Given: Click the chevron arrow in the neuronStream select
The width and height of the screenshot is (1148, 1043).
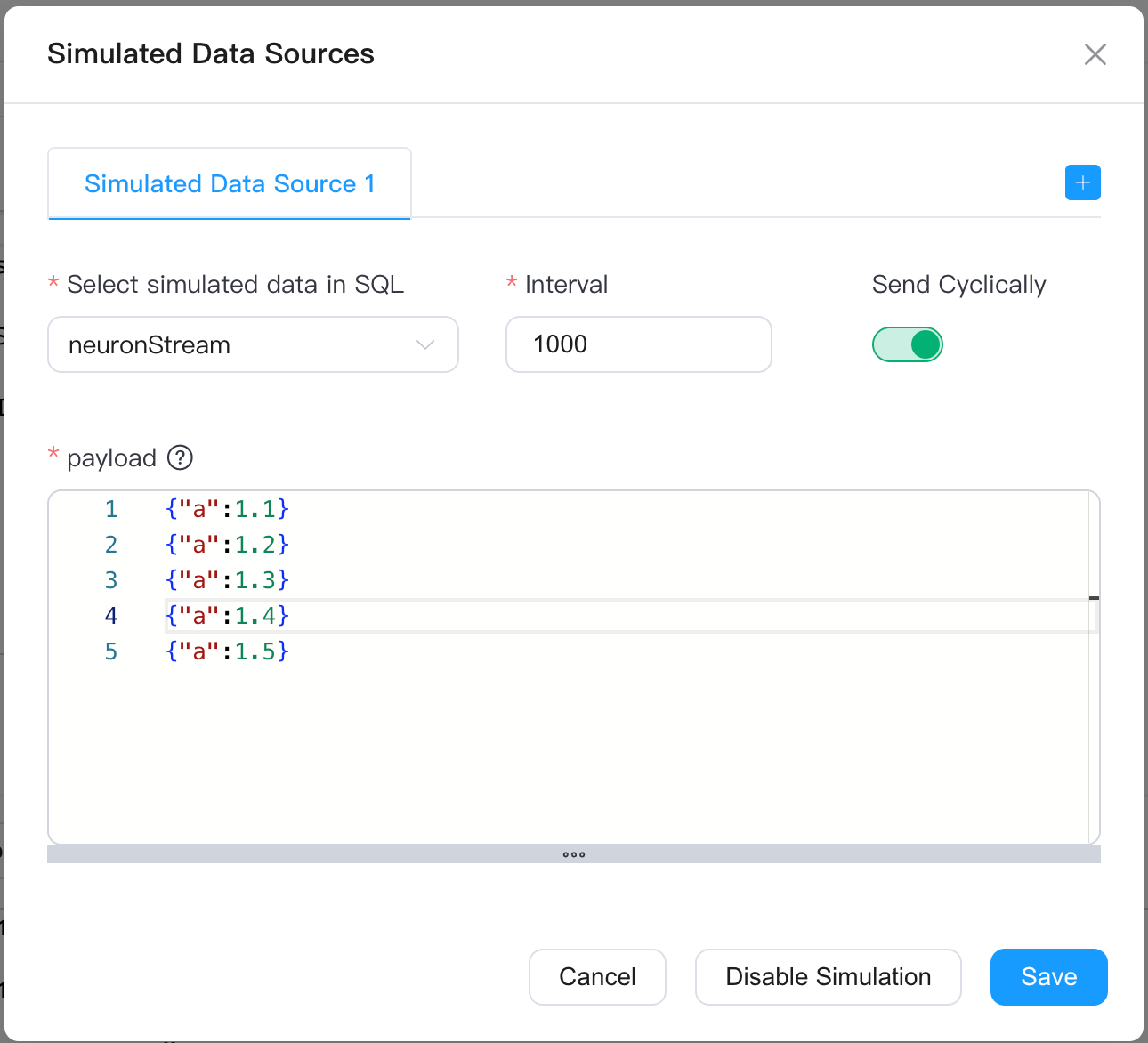Looking at the screenshot, I should [x=425, y=344].
